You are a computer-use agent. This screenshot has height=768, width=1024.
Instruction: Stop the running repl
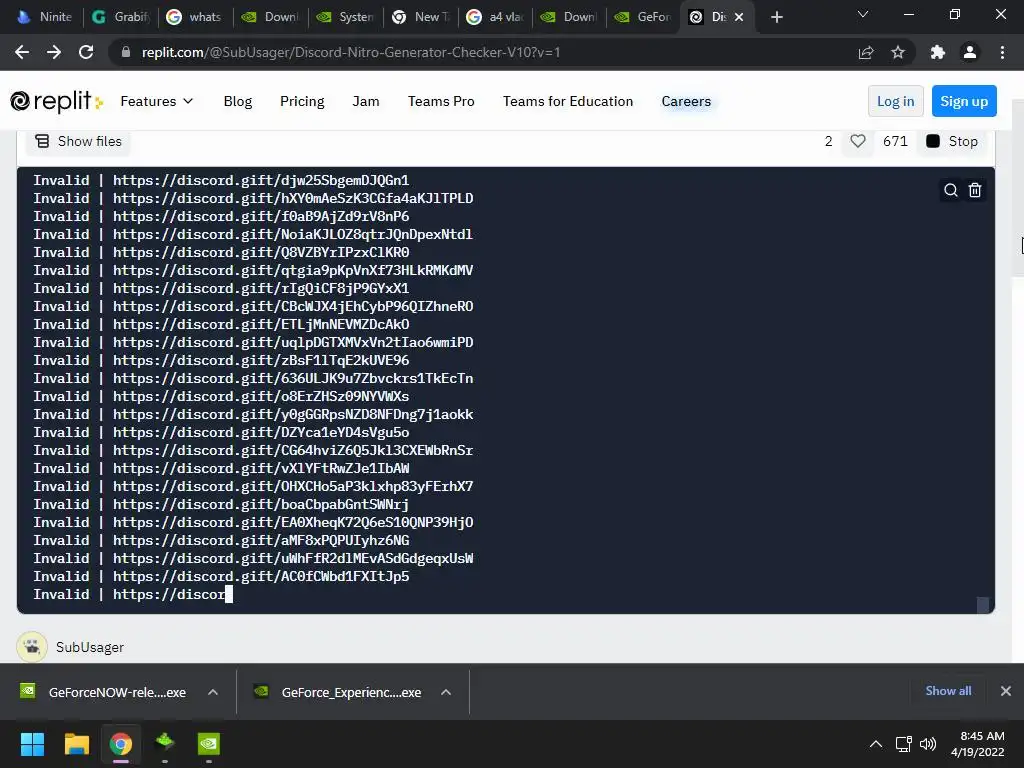point(952,141)
